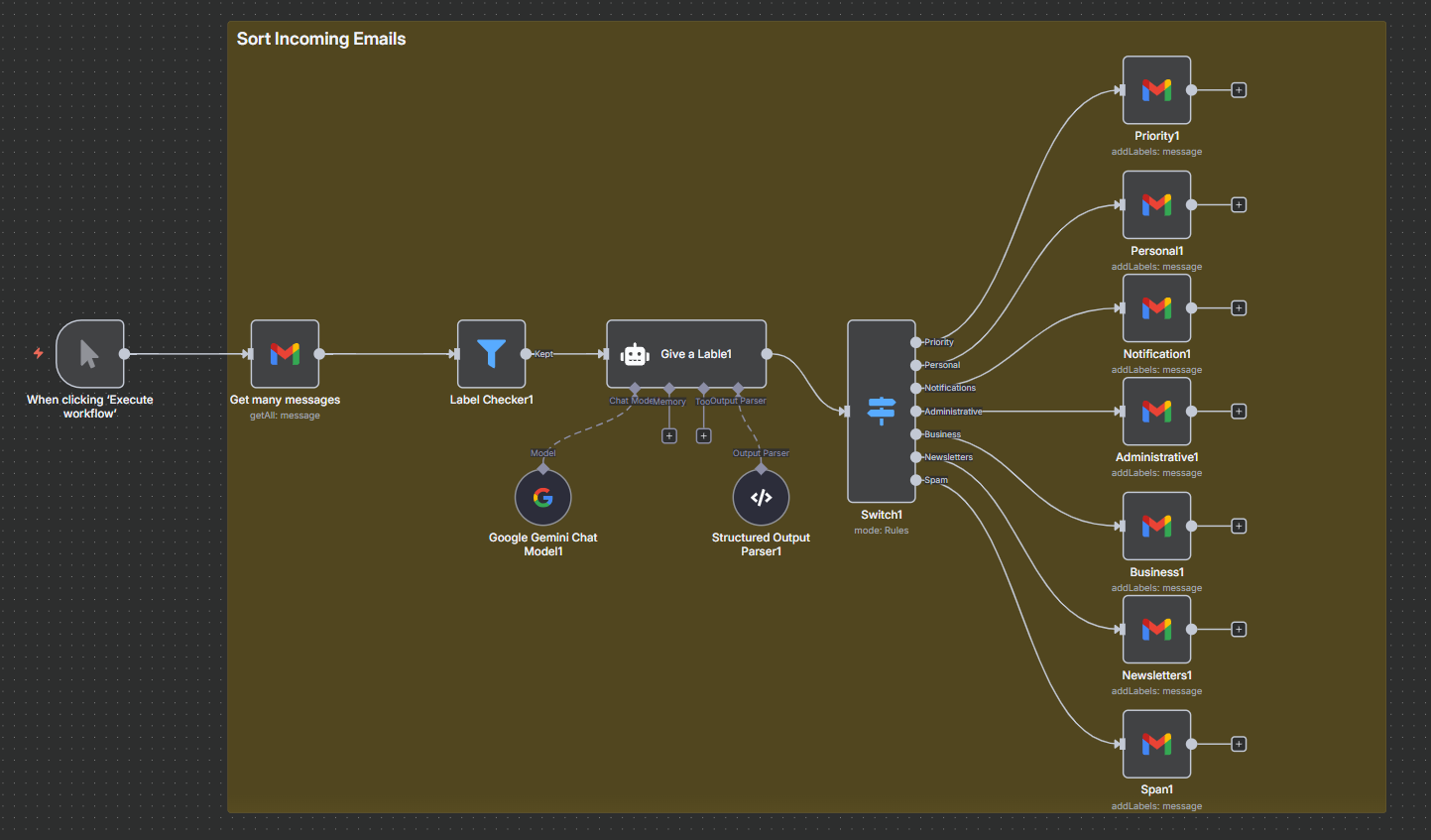Click the 'Execute workflow' trigger node
The image size is (1431, 840).
pyautogui.click(x=90, y=354)
